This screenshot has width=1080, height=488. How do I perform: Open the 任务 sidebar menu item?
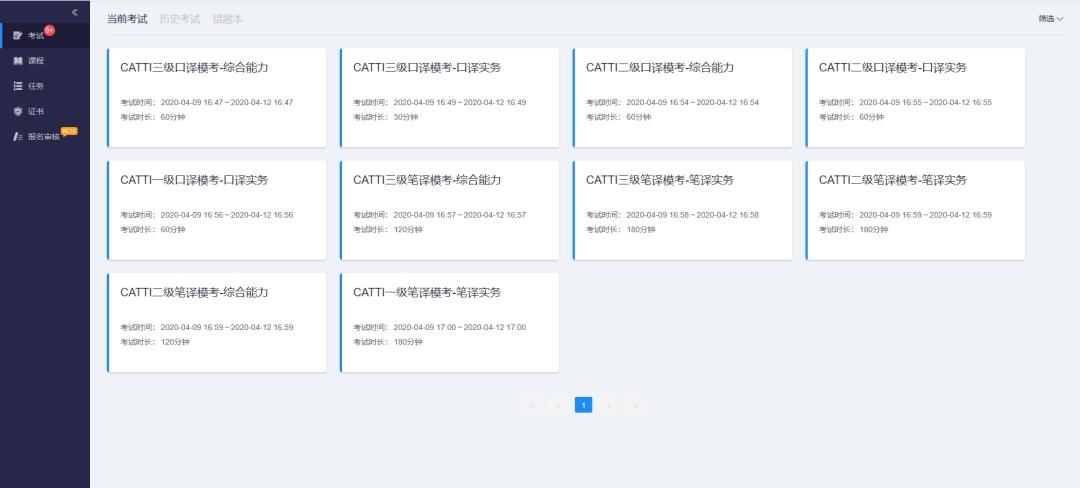tap(45, 86)
